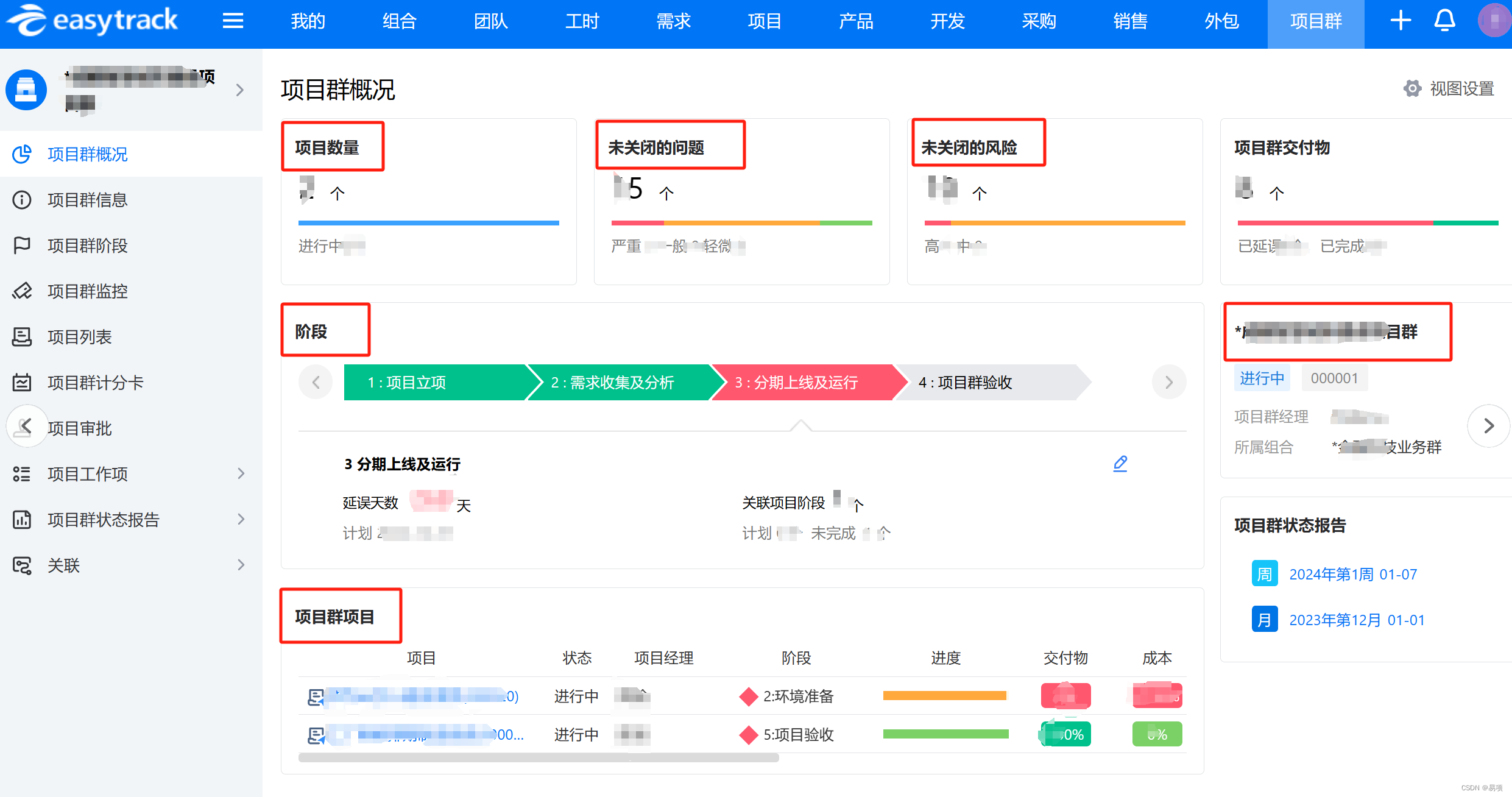Expand the 项目工作项 submenu
The image size is (1512, 797).
tap(241, 473)
